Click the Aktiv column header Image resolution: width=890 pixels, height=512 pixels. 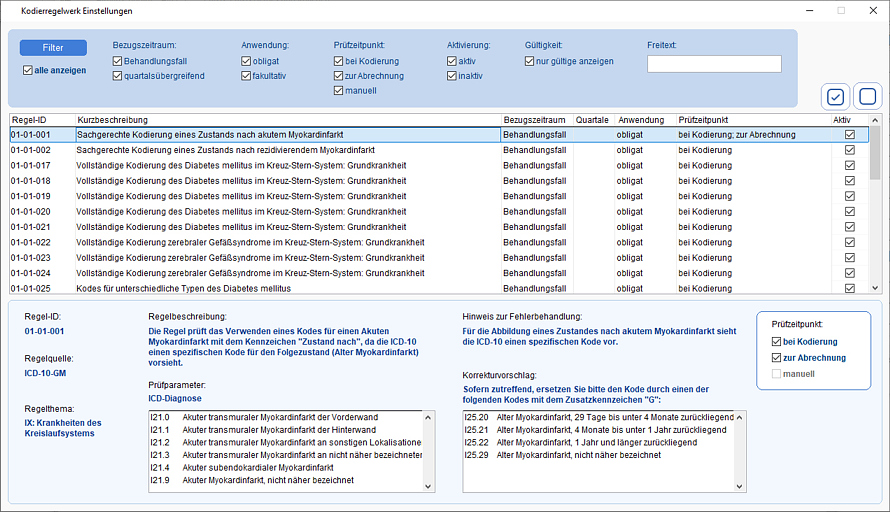click(x=849, y=120)
